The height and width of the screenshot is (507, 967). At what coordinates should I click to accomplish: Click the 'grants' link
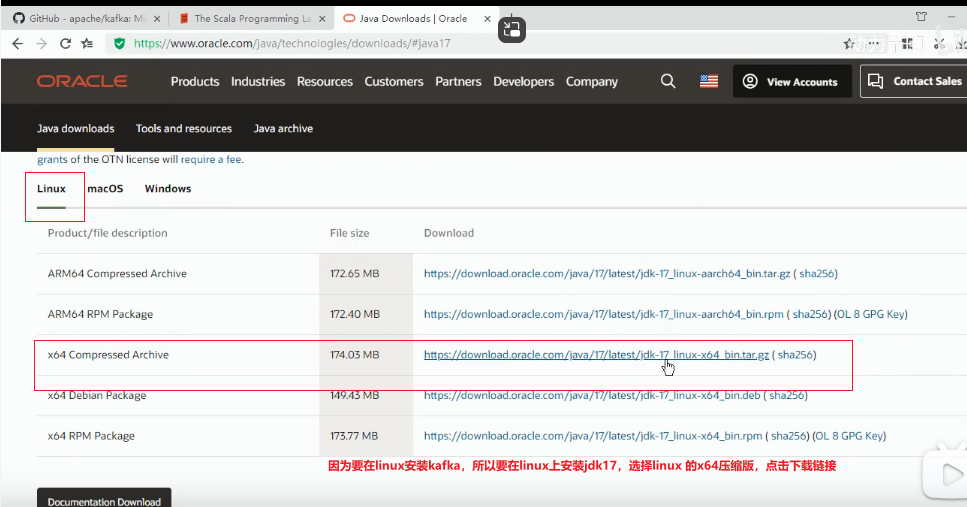click(x=52, y=159)
